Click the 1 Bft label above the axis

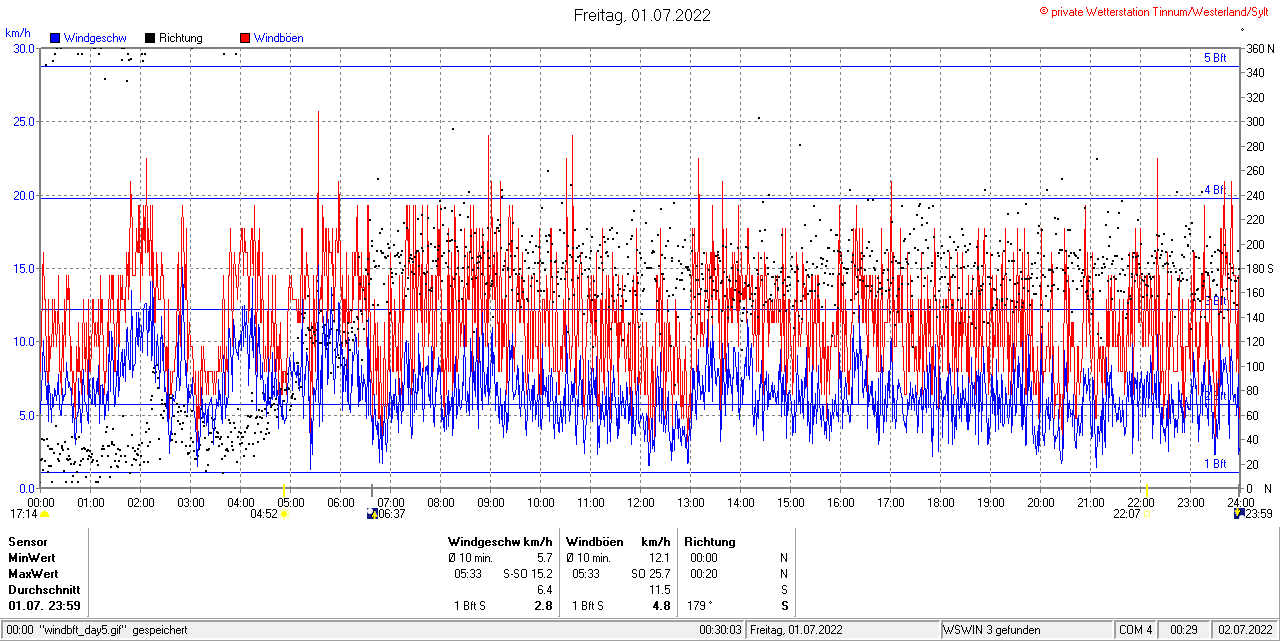[x=1215, y=464]
